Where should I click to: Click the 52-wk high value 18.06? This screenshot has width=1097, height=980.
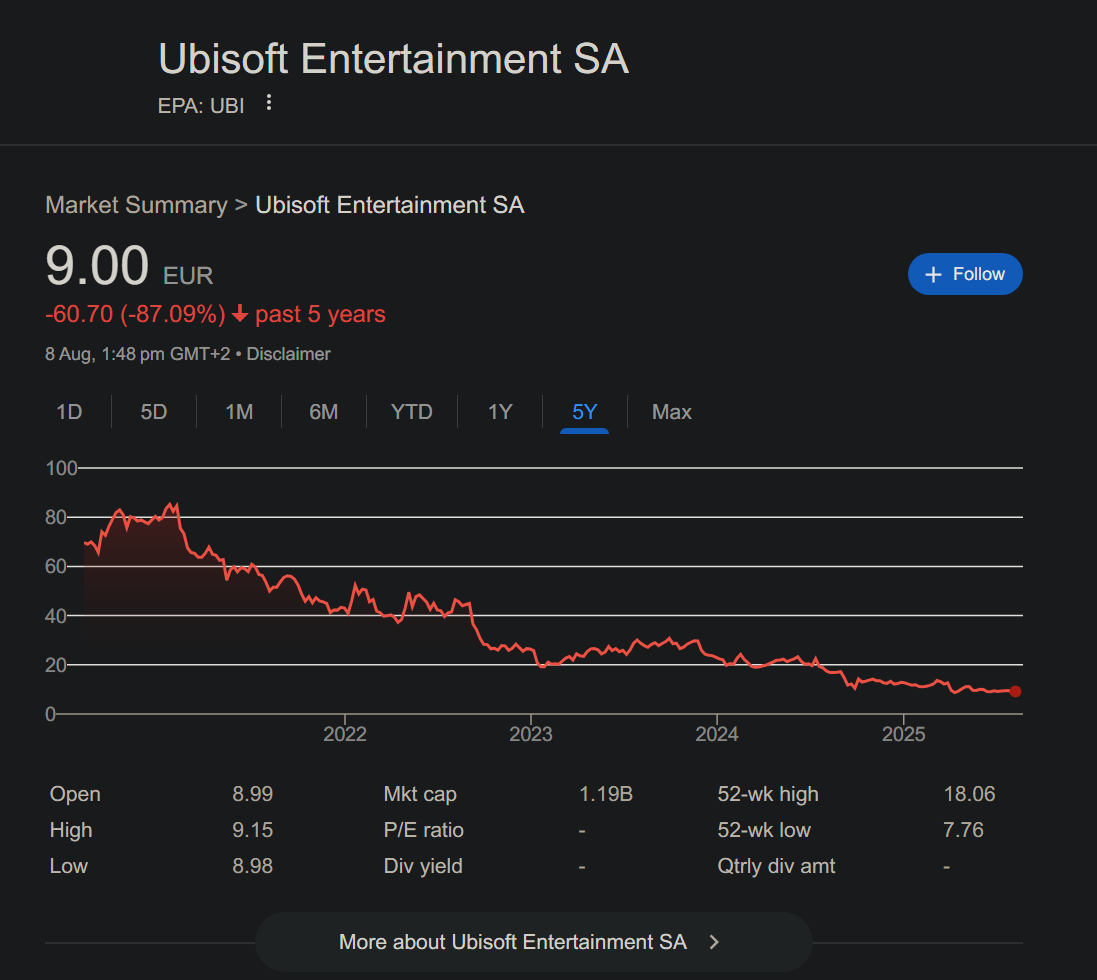pos(969,794)
